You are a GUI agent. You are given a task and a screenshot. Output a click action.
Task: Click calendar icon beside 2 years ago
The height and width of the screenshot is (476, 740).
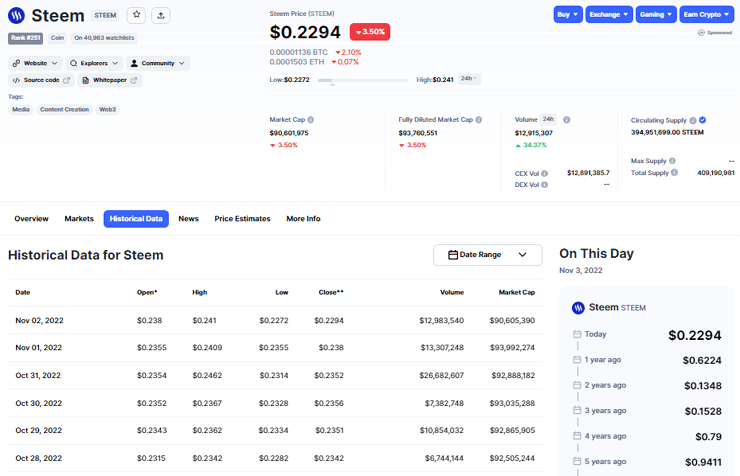(x=577, y=385)
